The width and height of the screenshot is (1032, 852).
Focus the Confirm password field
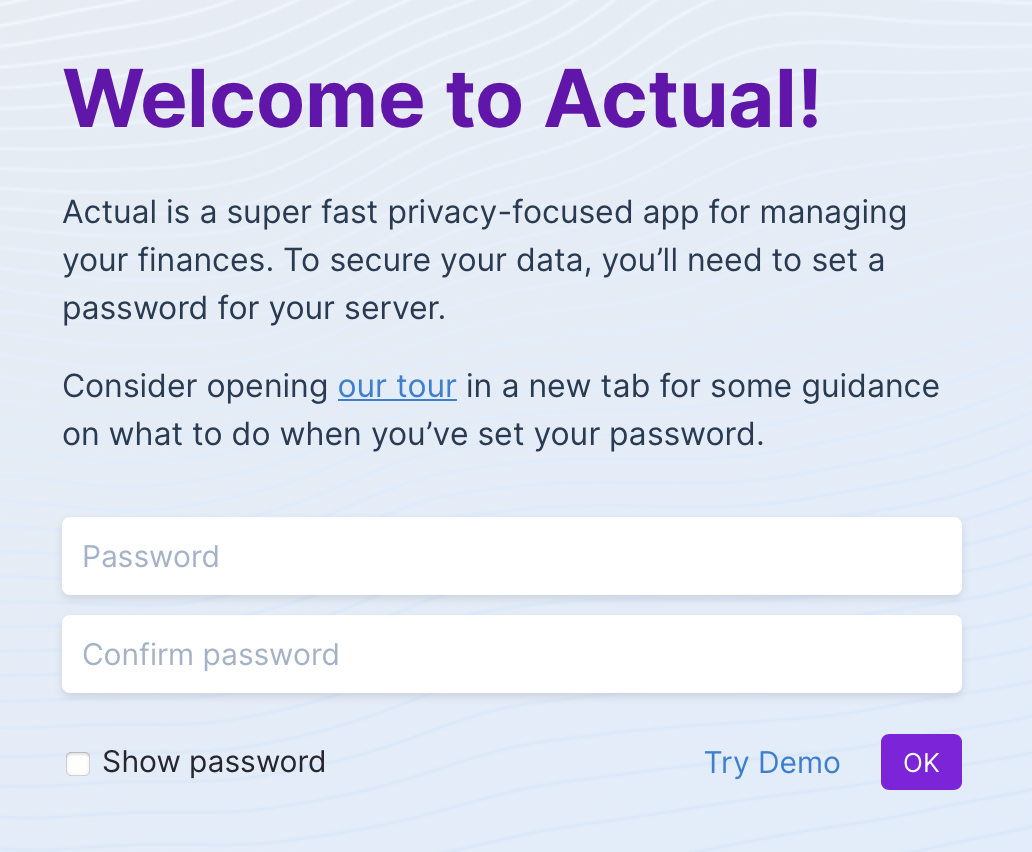pyautogui.click(x=511, y=654)
